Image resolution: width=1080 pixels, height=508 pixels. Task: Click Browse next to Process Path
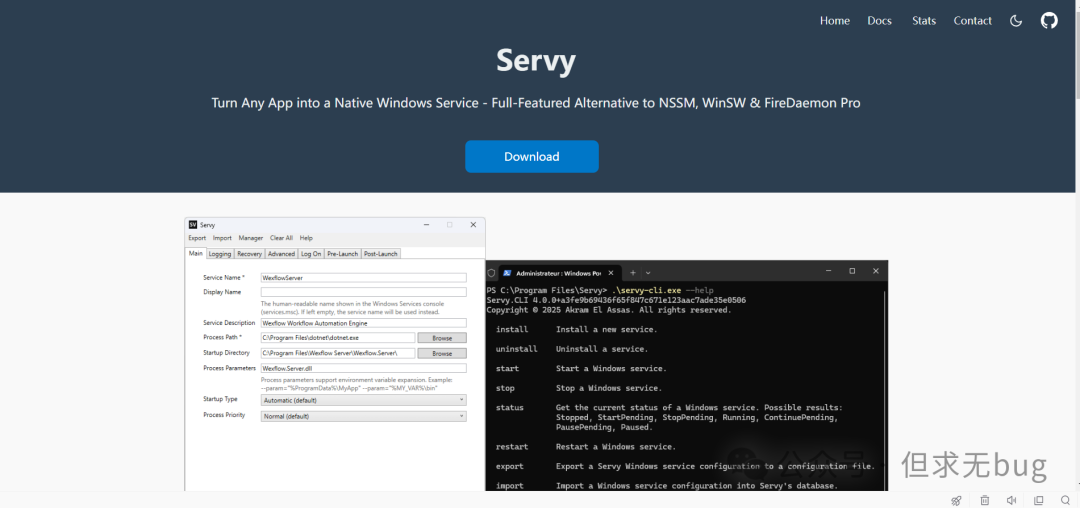tap(441, 338)
